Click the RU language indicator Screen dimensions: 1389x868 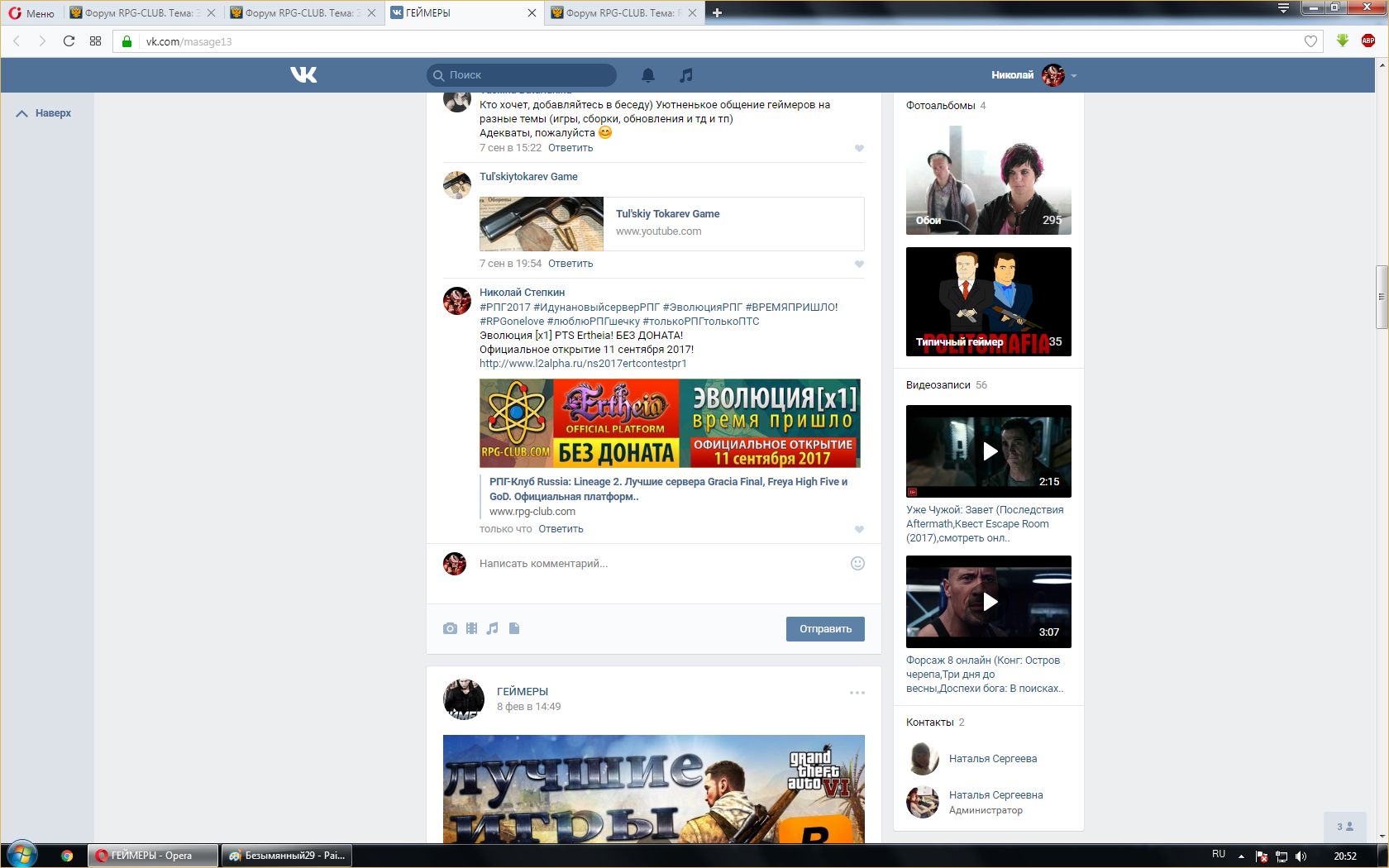(x=1219, y=855)
